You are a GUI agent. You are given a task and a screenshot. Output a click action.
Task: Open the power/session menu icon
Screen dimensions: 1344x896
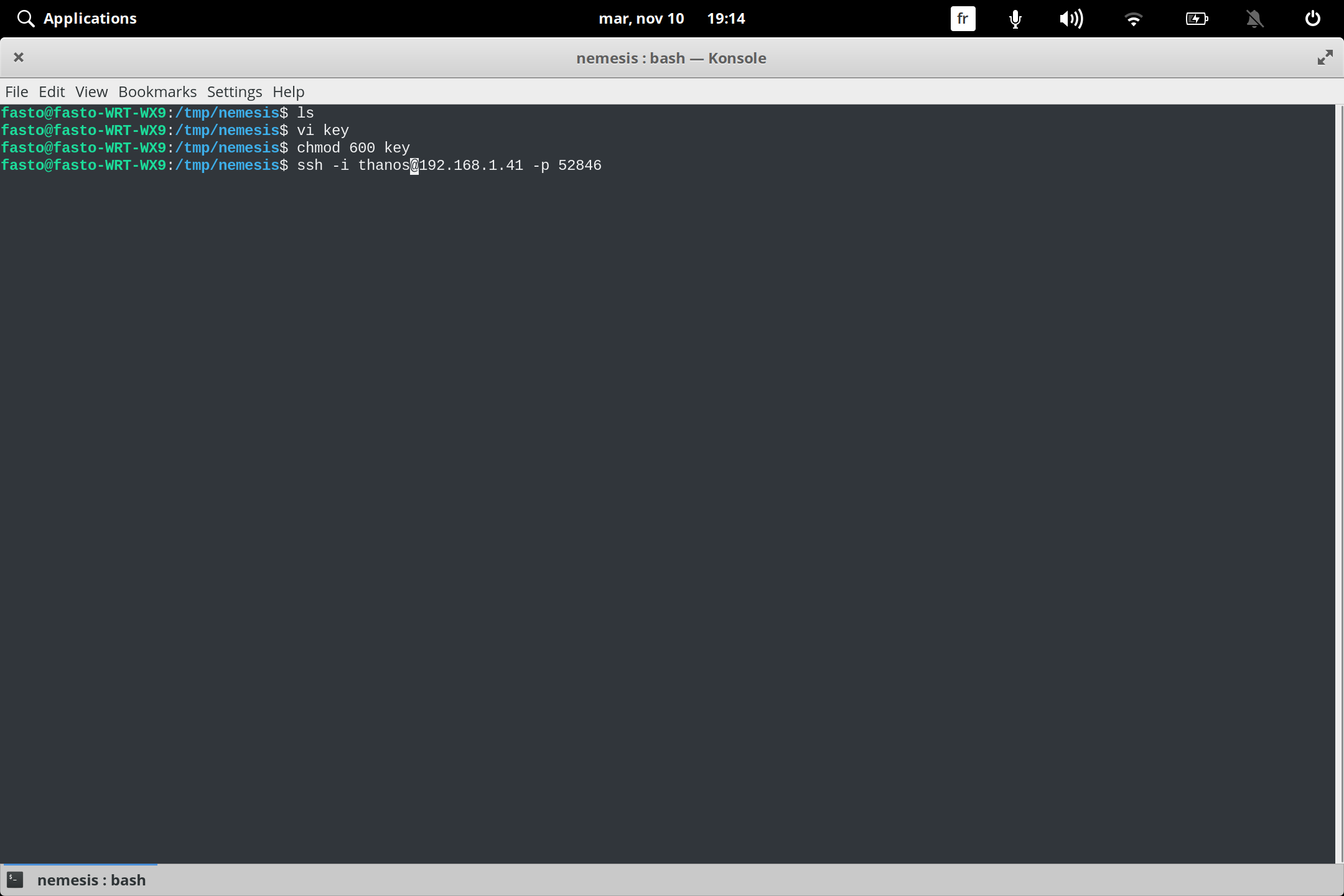(x=1312, y=18)
